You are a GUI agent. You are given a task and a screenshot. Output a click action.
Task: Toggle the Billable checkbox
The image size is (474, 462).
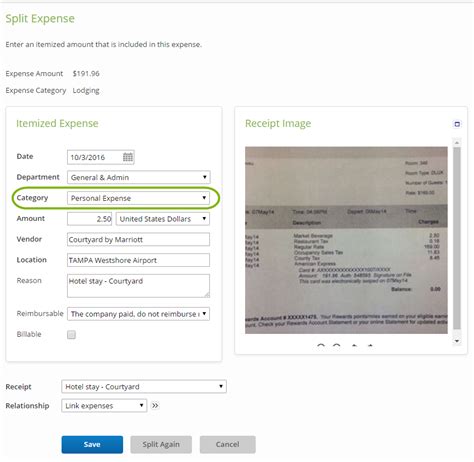click(x=71, y=334)
